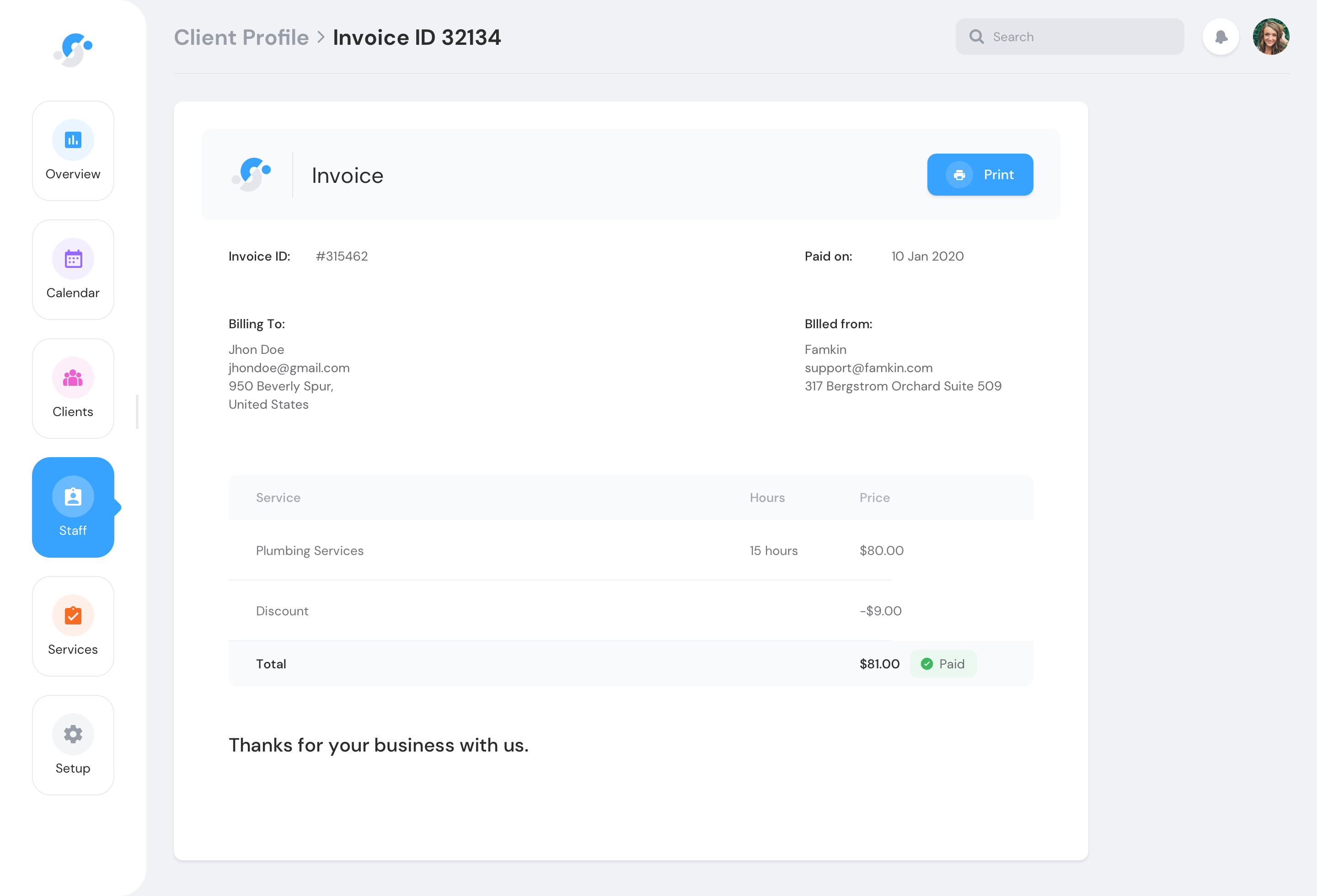Click the 15 hours value
This screenshot has width=1317, height=896.
tap(774, 550)
